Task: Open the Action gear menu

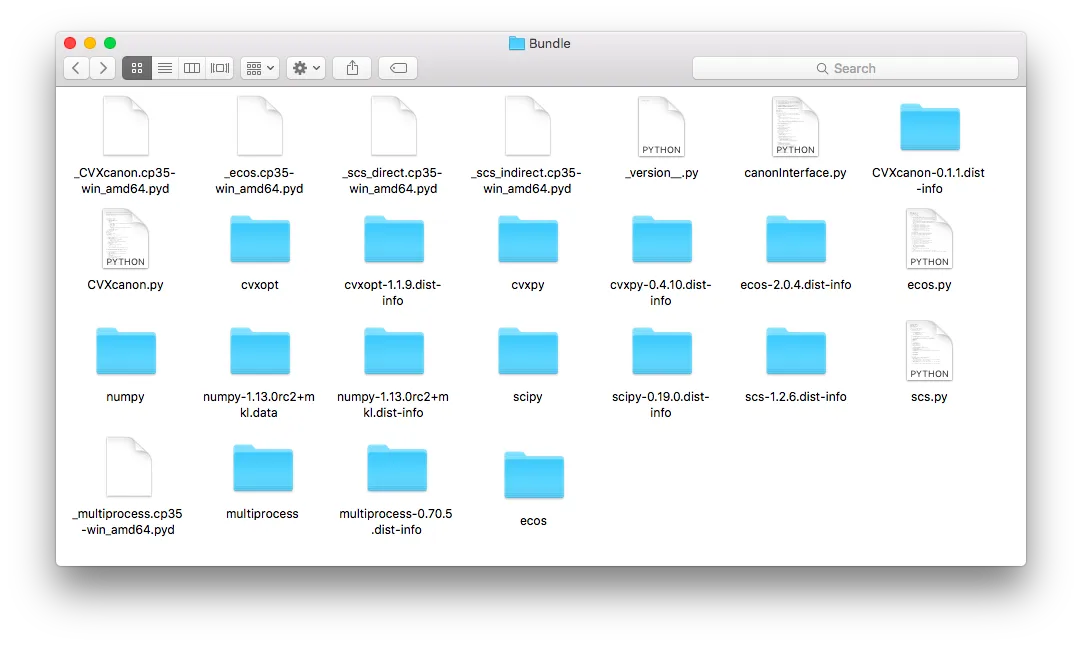Action: pos(306,68)
